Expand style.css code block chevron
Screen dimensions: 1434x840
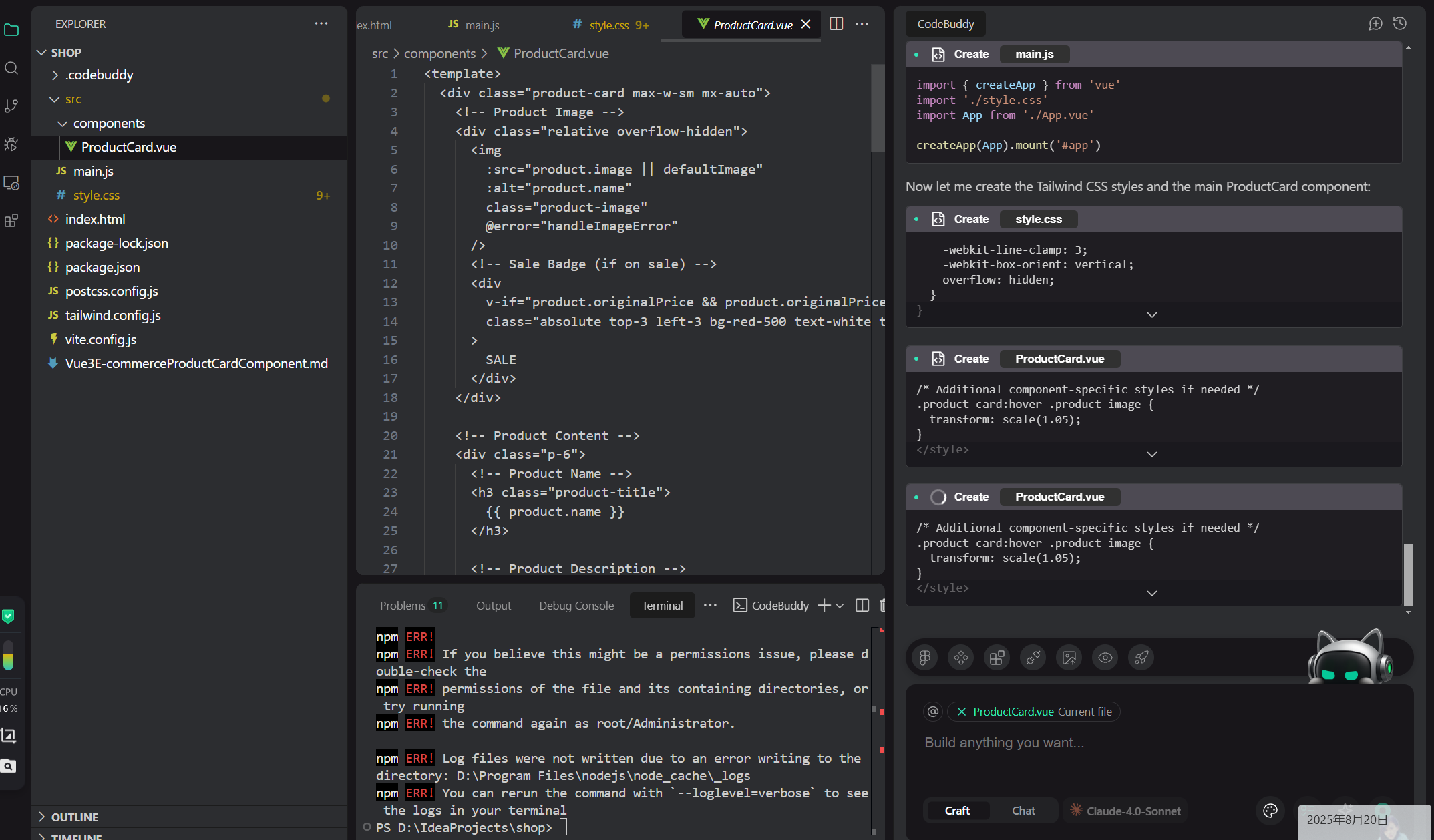(x=1152, y=314)
